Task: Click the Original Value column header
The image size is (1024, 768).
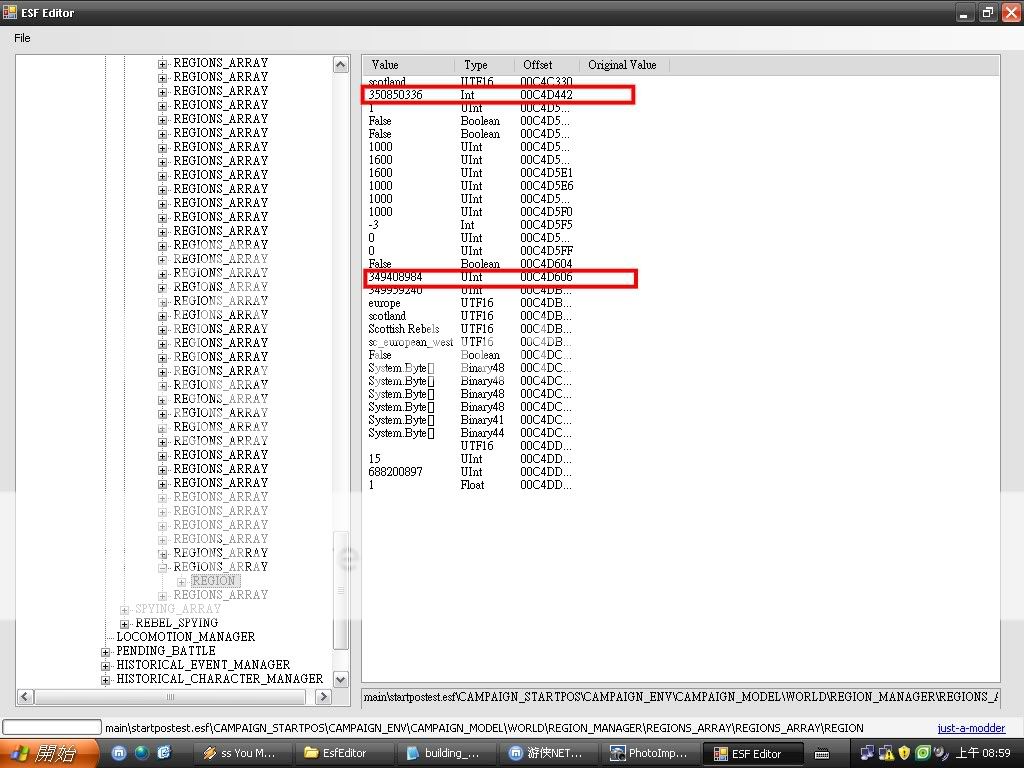Action: (624, 65)
